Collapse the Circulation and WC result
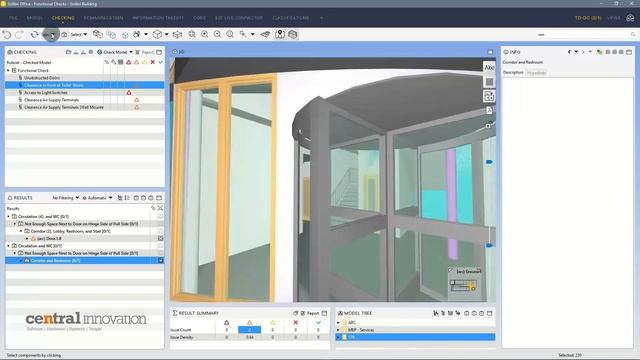 (8, 246)
